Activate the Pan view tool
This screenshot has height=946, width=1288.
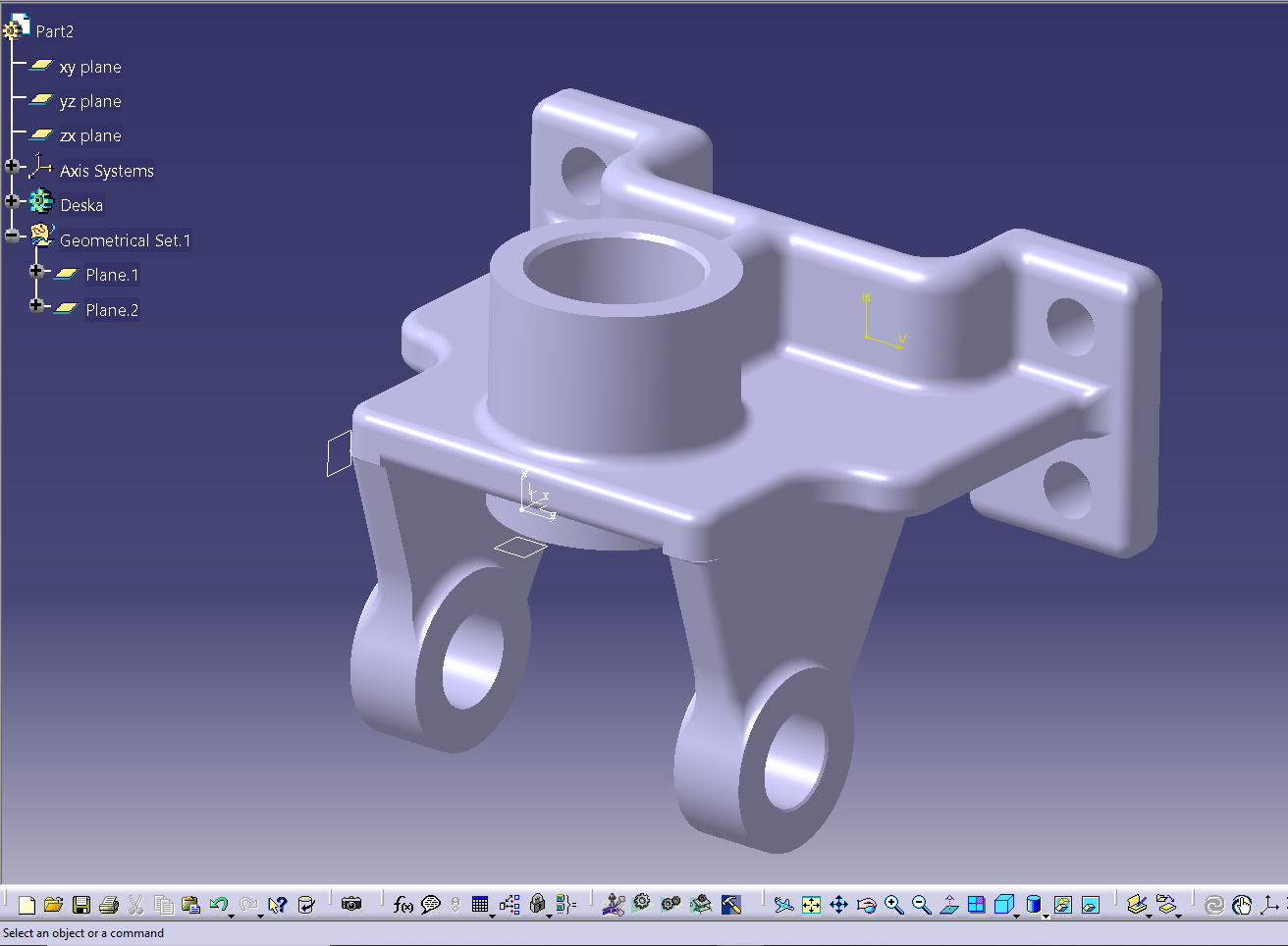(838, 905)
